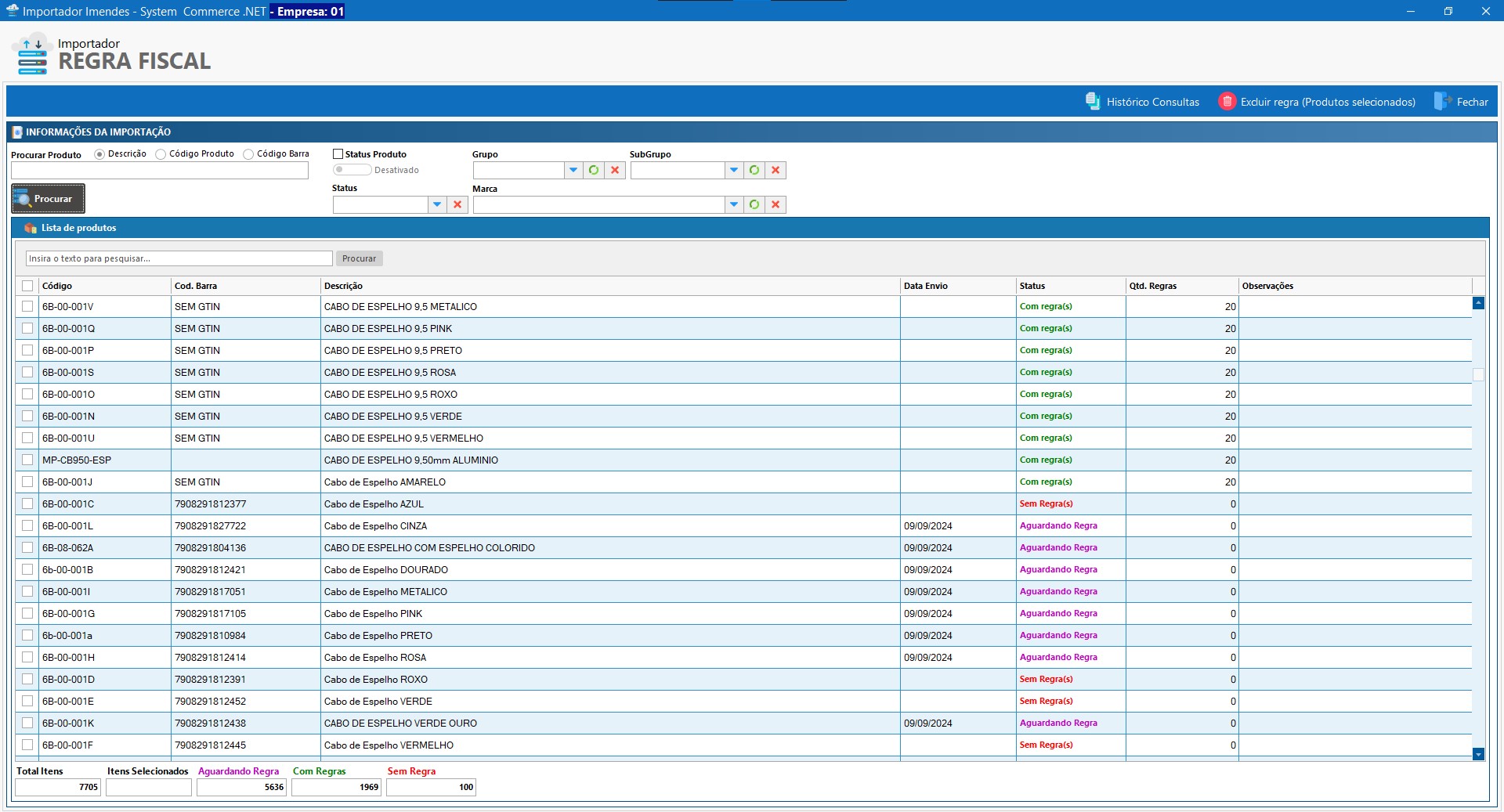Click the list search text field
The width and height of the screenshot is (1504, 812).
click(x=179, y=258)
